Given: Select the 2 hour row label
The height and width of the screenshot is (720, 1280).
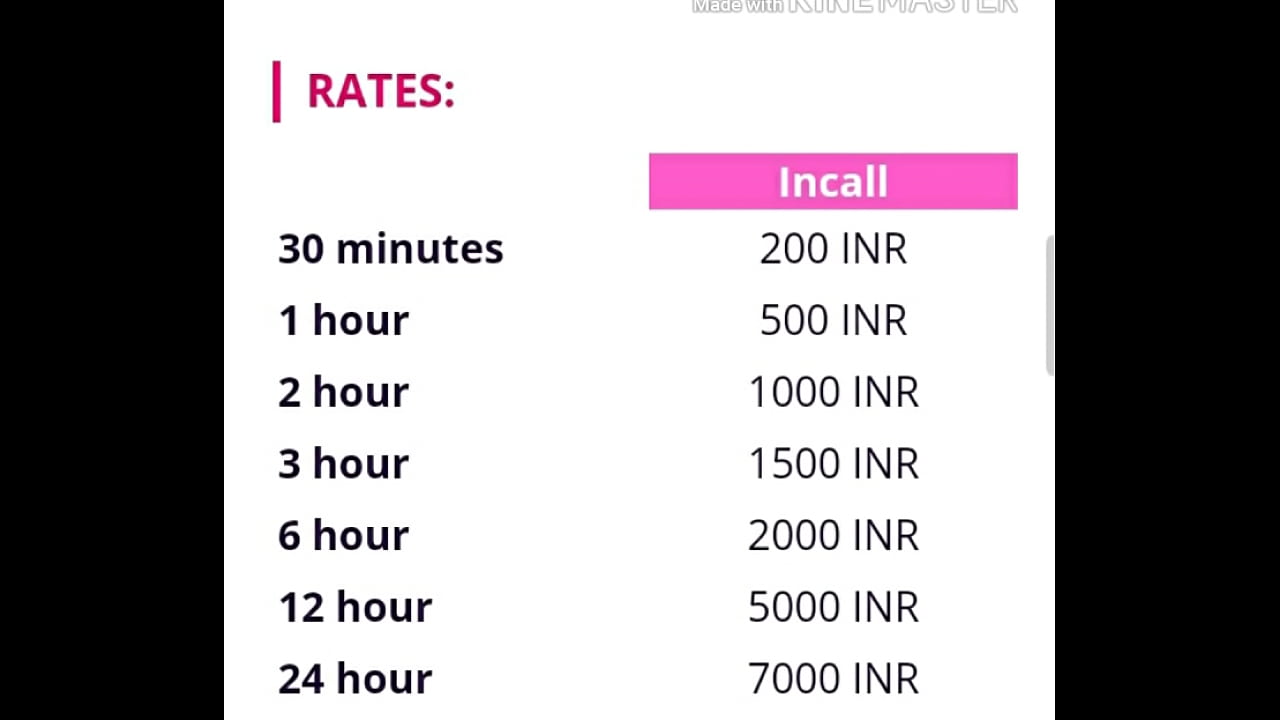Looking at the screenshot, I should point(343,392).
